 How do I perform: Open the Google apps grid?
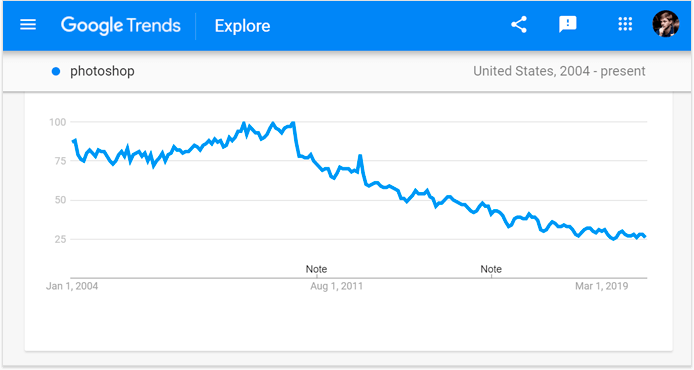coord(625,24)
